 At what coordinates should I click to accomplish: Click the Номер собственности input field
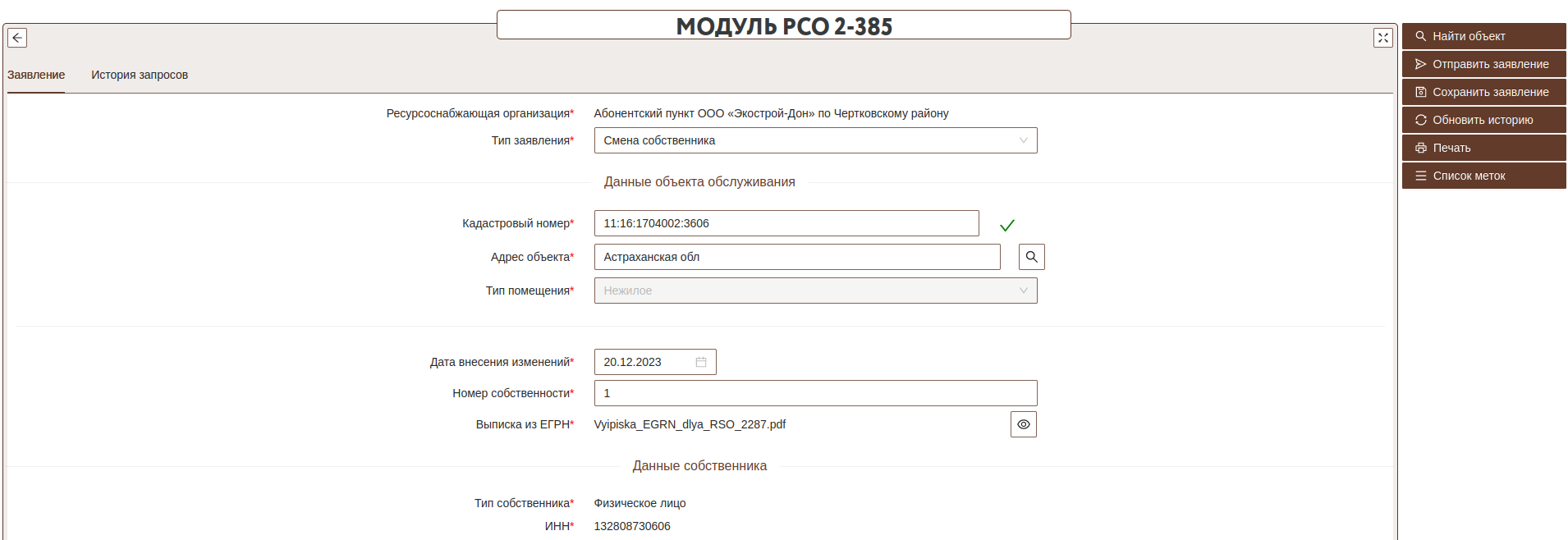point(814,393)
